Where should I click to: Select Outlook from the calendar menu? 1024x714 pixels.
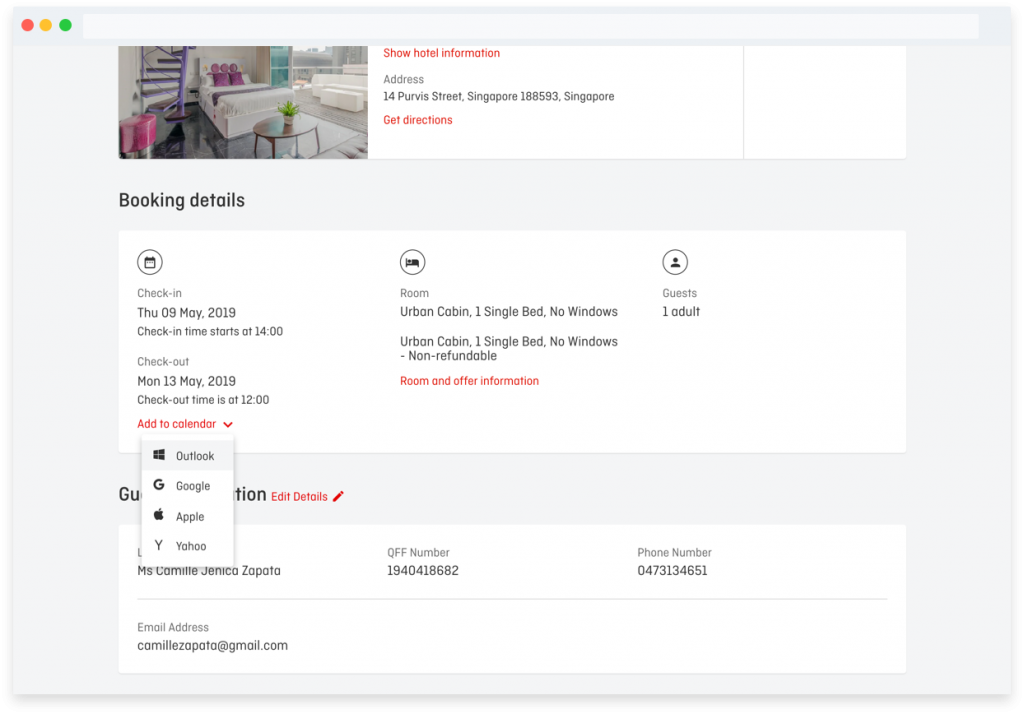[x=187, y=455]
